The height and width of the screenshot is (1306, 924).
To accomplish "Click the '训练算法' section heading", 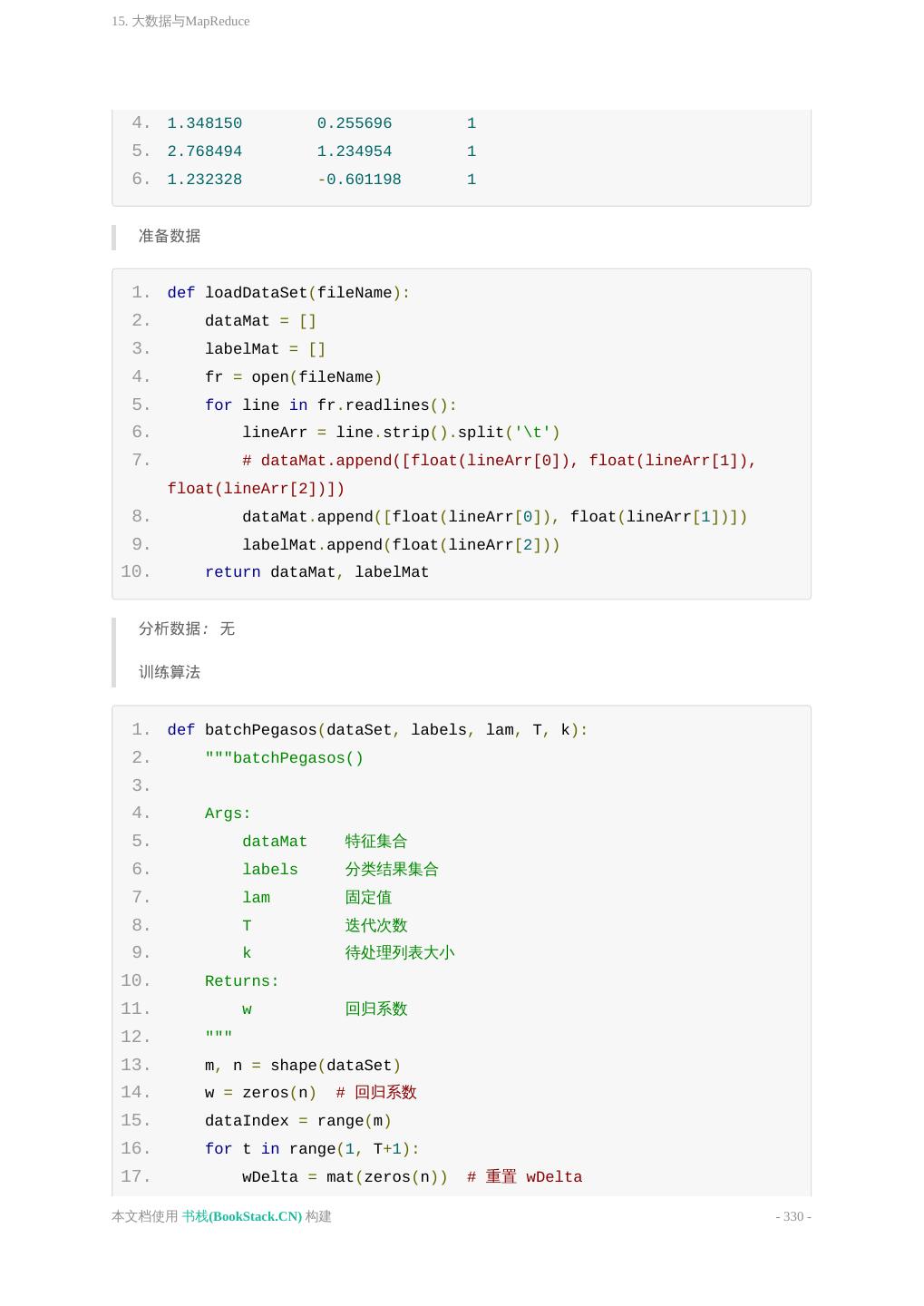I will (170, 672).
